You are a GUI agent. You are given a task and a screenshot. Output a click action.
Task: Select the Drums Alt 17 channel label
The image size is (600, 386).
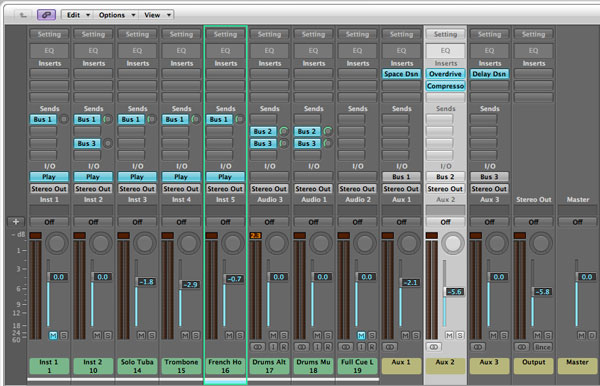(269, 366)
